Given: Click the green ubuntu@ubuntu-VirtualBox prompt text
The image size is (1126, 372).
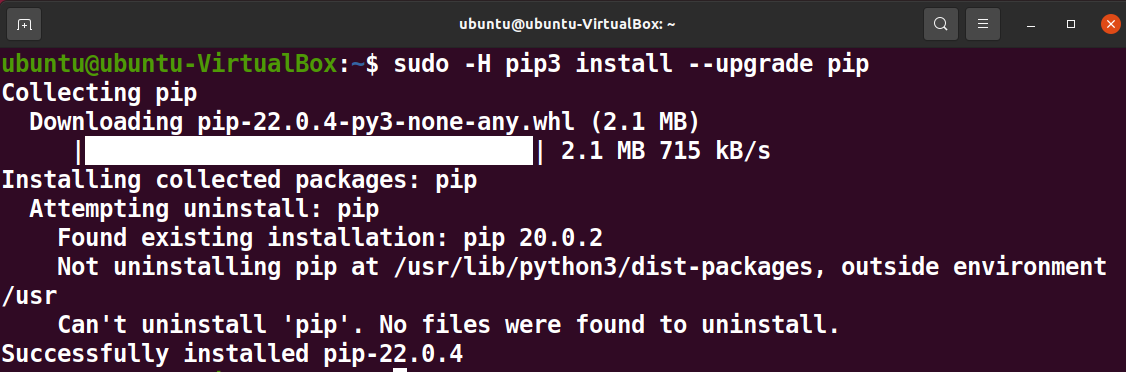Looking at the screenshot, I should point(169,65).
